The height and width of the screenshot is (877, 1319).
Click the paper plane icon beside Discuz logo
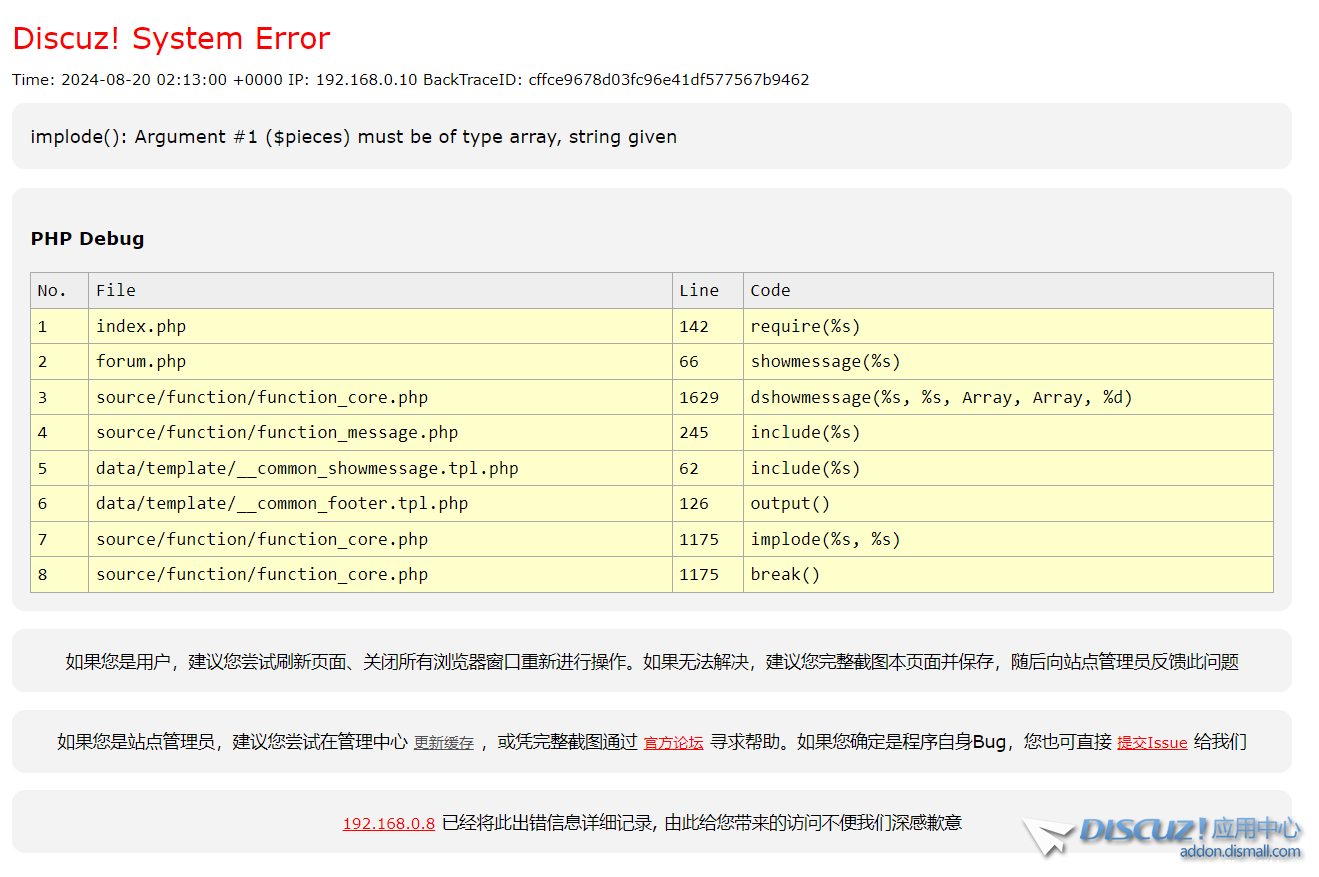pyautogui.click(x=1047, y=837)
